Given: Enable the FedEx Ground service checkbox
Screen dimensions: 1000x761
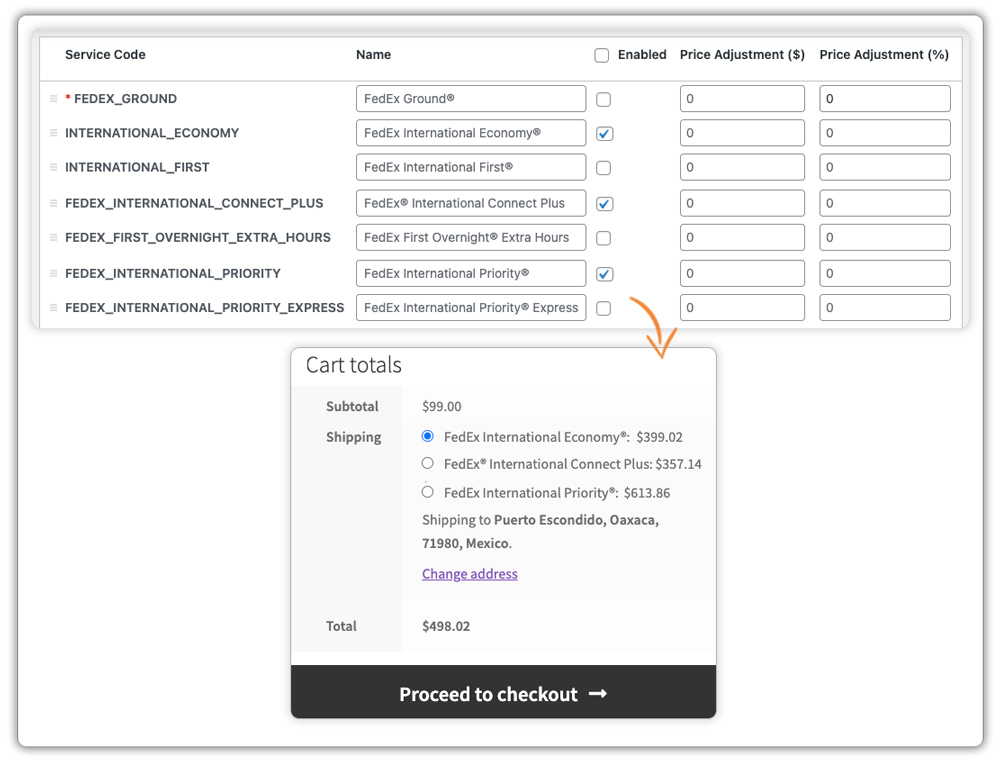Looking at the screenshot, I should [x=603, y=100].
